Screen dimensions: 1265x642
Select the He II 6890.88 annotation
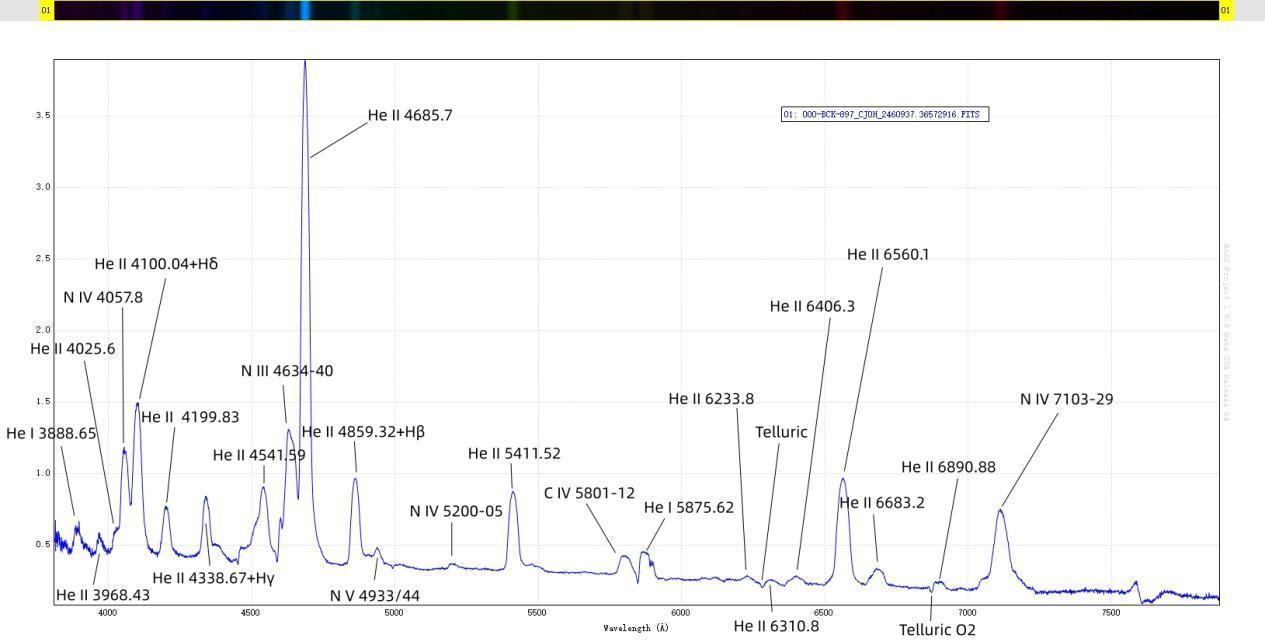coord(948,466)
